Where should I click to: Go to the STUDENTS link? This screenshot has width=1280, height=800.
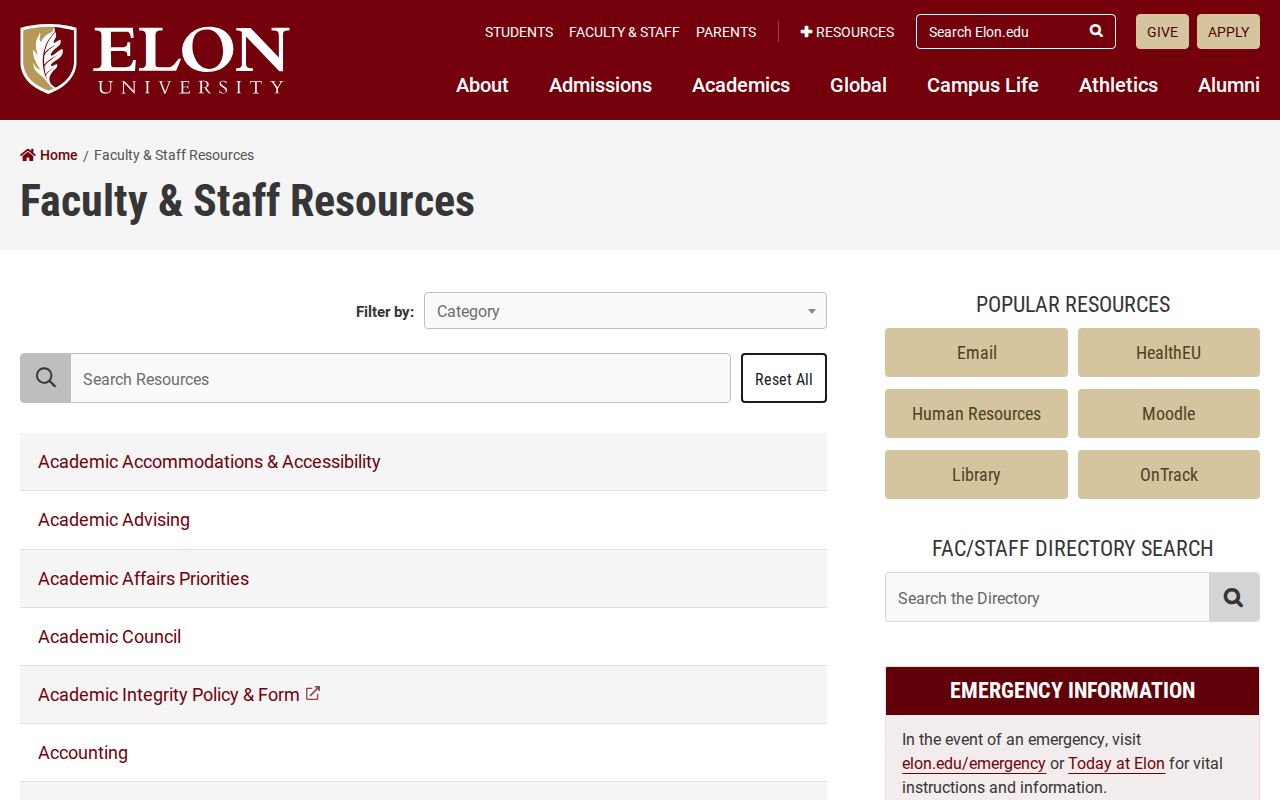click(519, 32)
